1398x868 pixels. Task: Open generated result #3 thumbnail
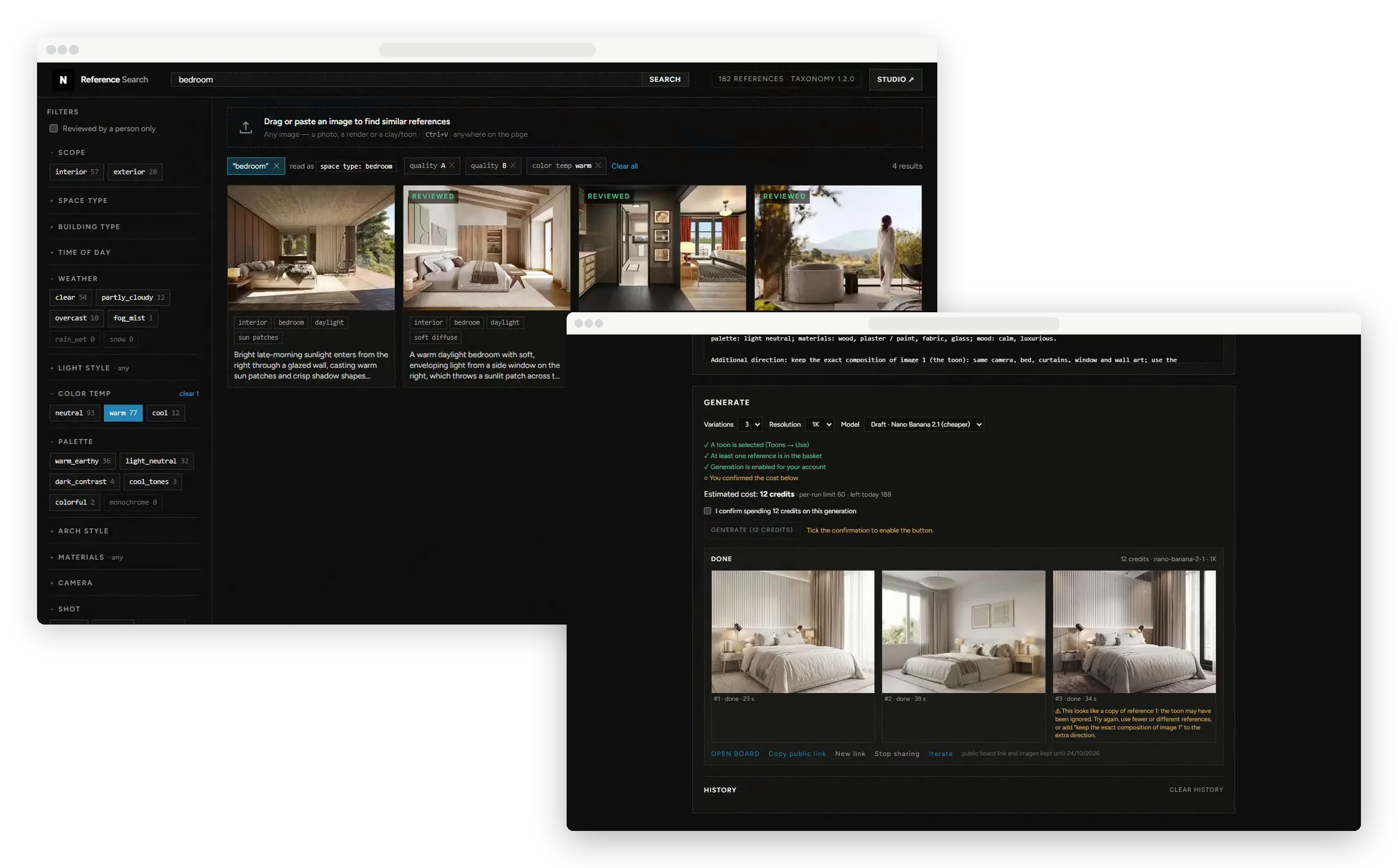click(1134, 631)
